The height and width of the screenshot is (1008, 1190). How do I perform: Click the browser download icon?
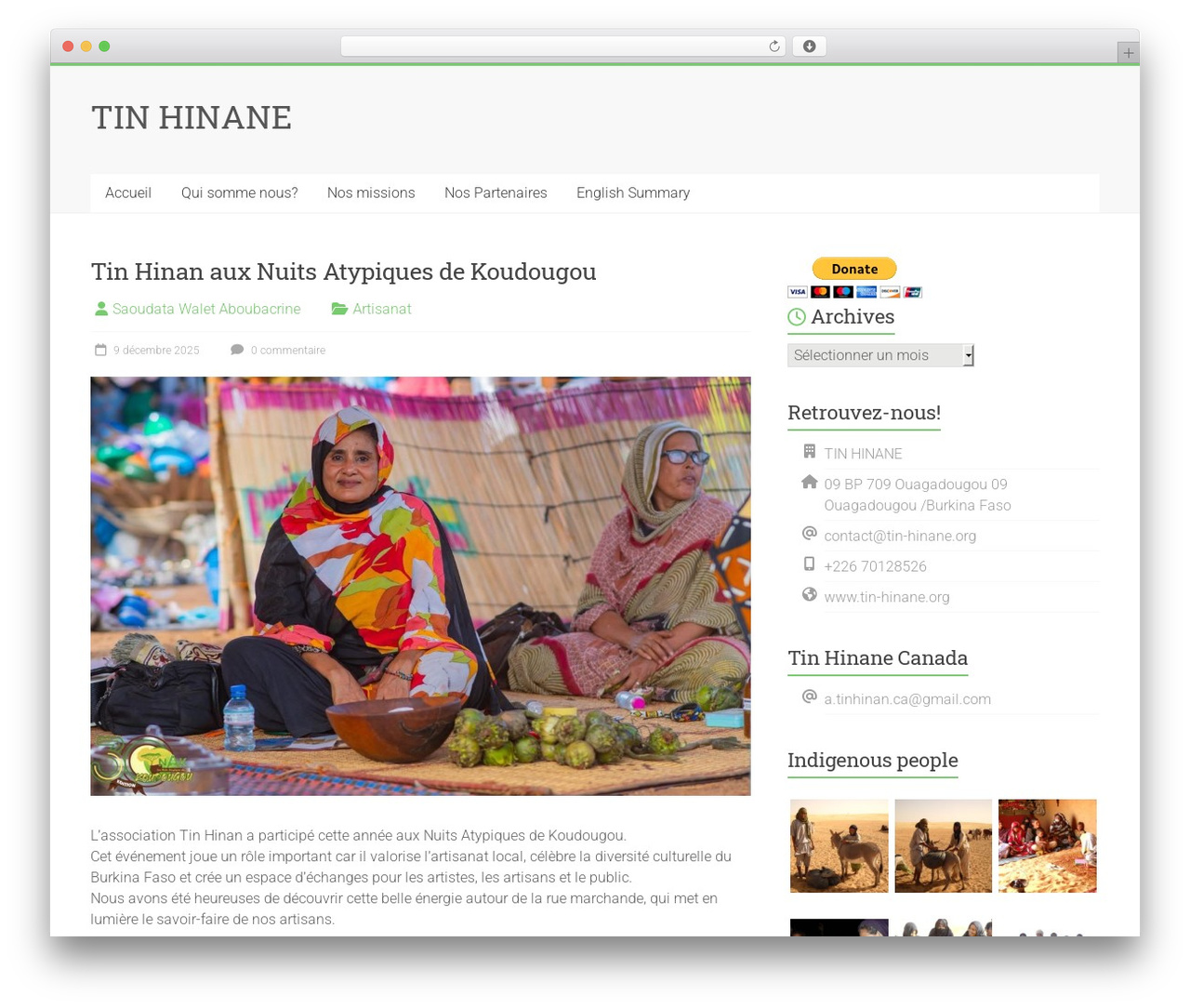point(810,46)
